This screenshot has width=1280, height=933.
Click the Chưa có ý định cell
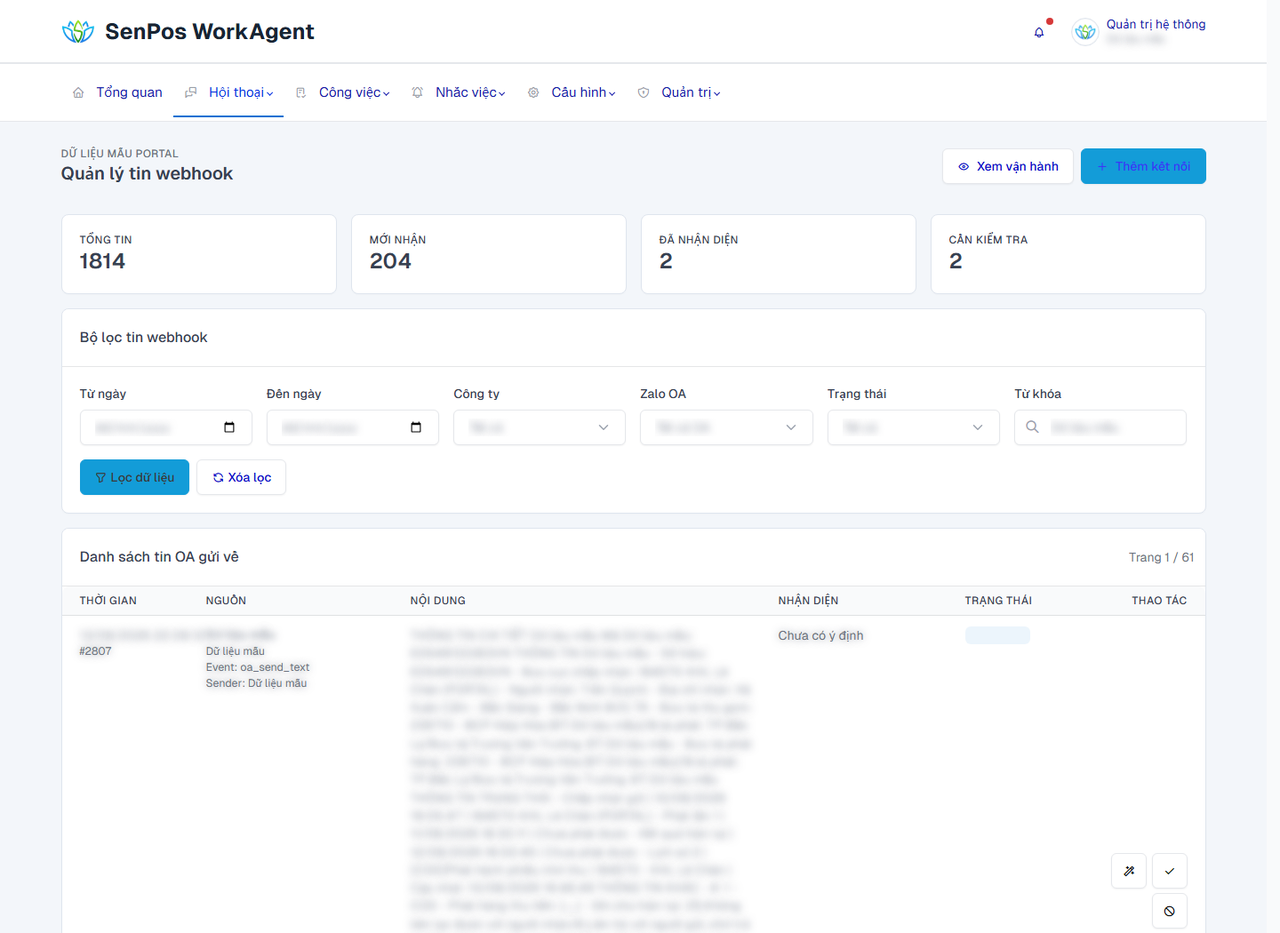point(821,636)
